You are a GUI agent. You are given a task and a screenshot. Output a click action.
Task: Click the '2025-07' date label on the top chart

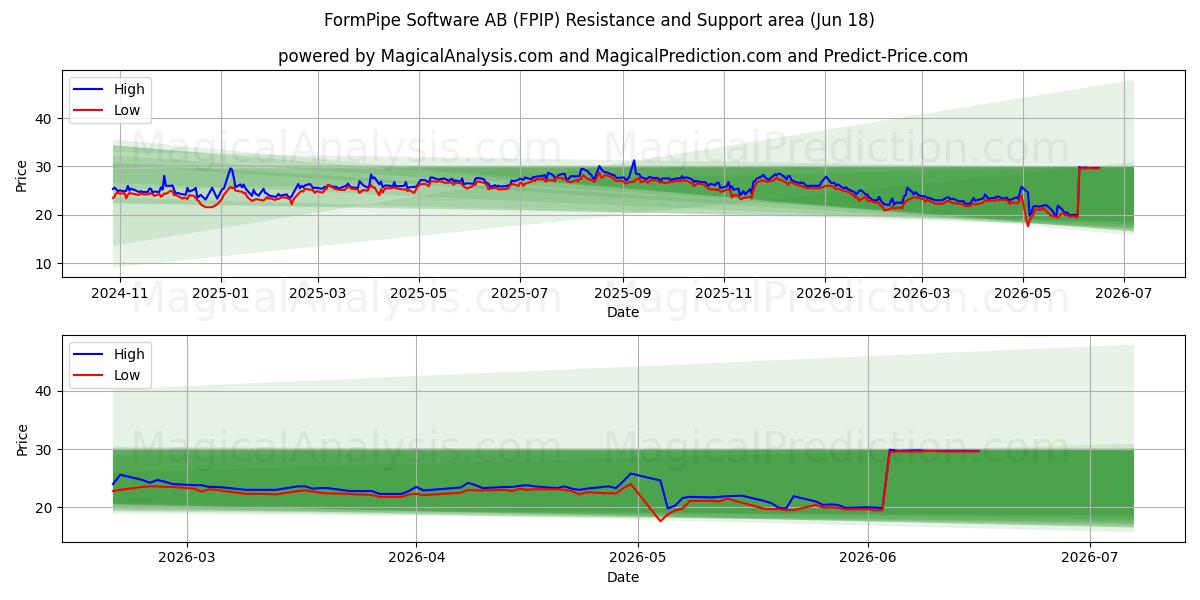(519, 295)
